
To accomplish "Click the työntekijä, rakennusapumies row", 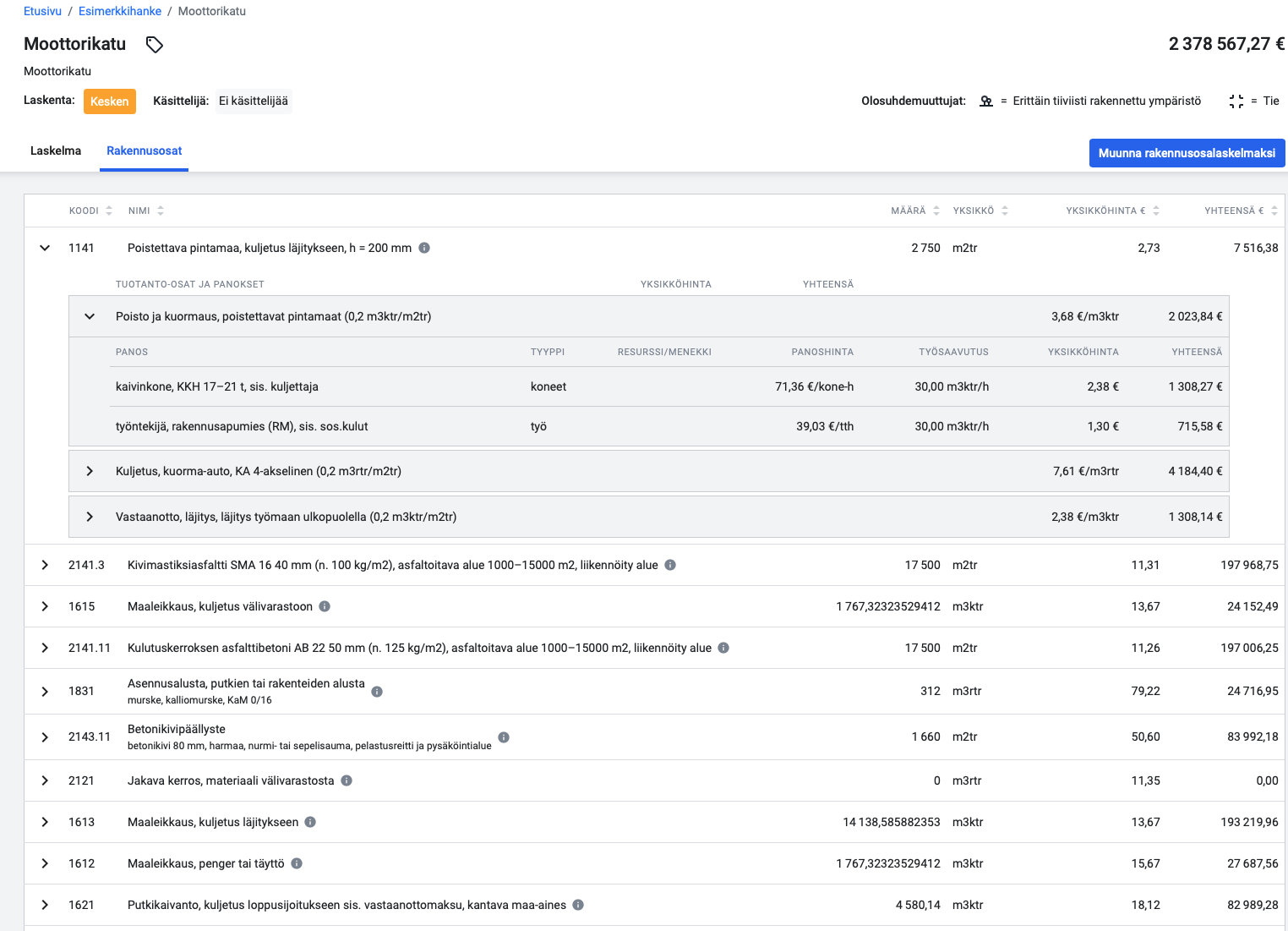I will 669,426.
